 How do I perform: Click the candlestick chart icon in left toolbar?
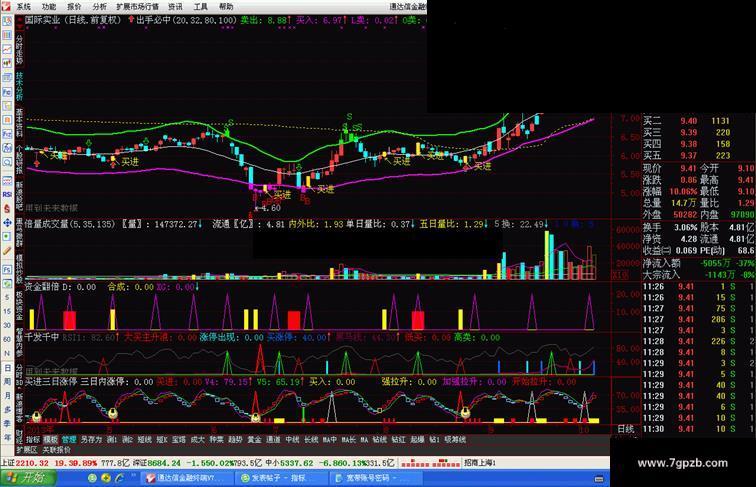(7, 63)
